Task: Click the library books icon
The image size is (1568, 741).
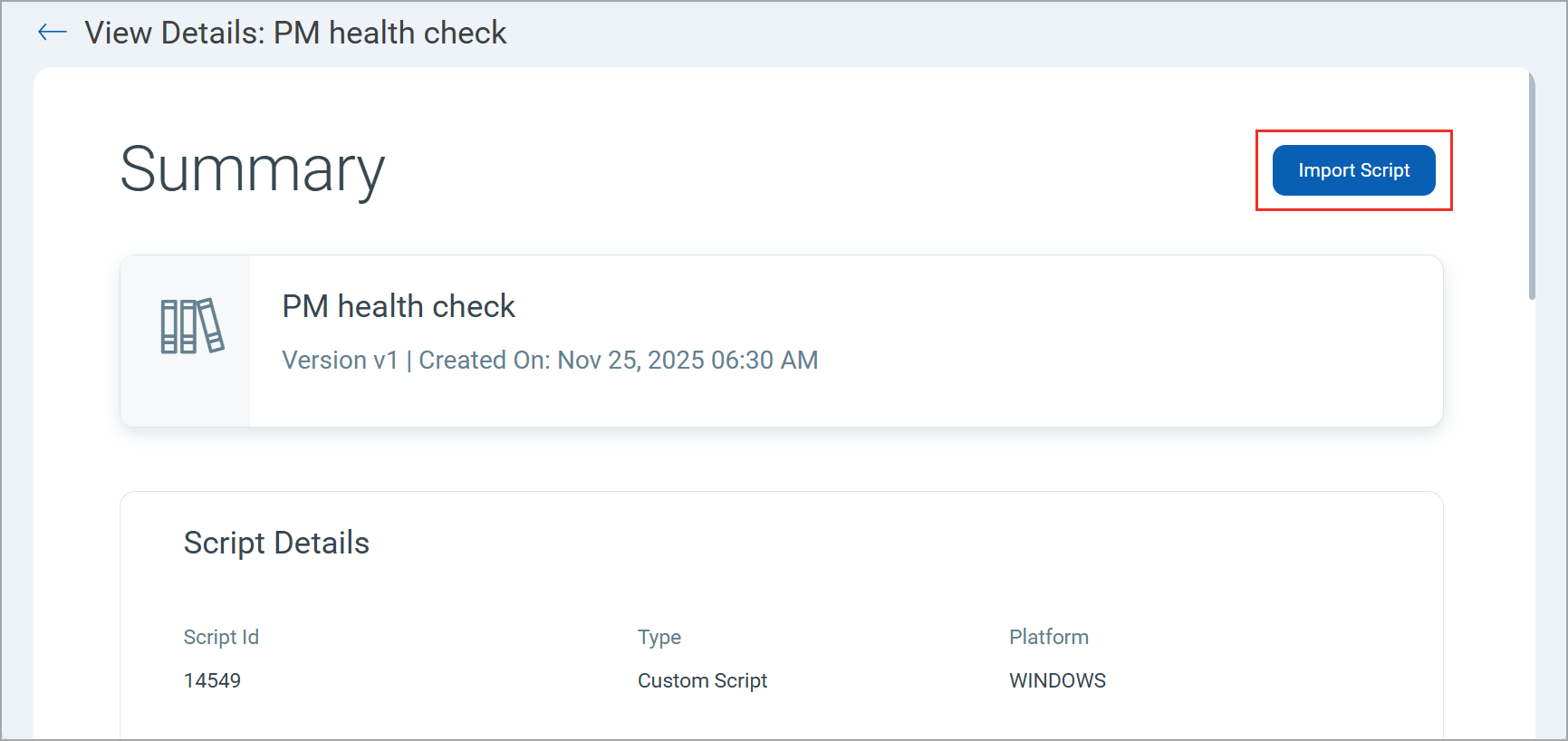Action: coord(192,326)
